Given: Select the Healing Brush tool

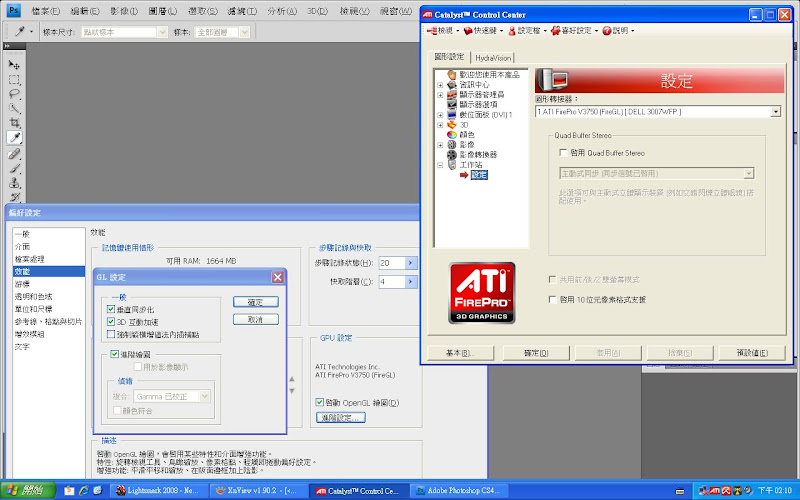Looking at the screenshot, I should click(14, 153).
